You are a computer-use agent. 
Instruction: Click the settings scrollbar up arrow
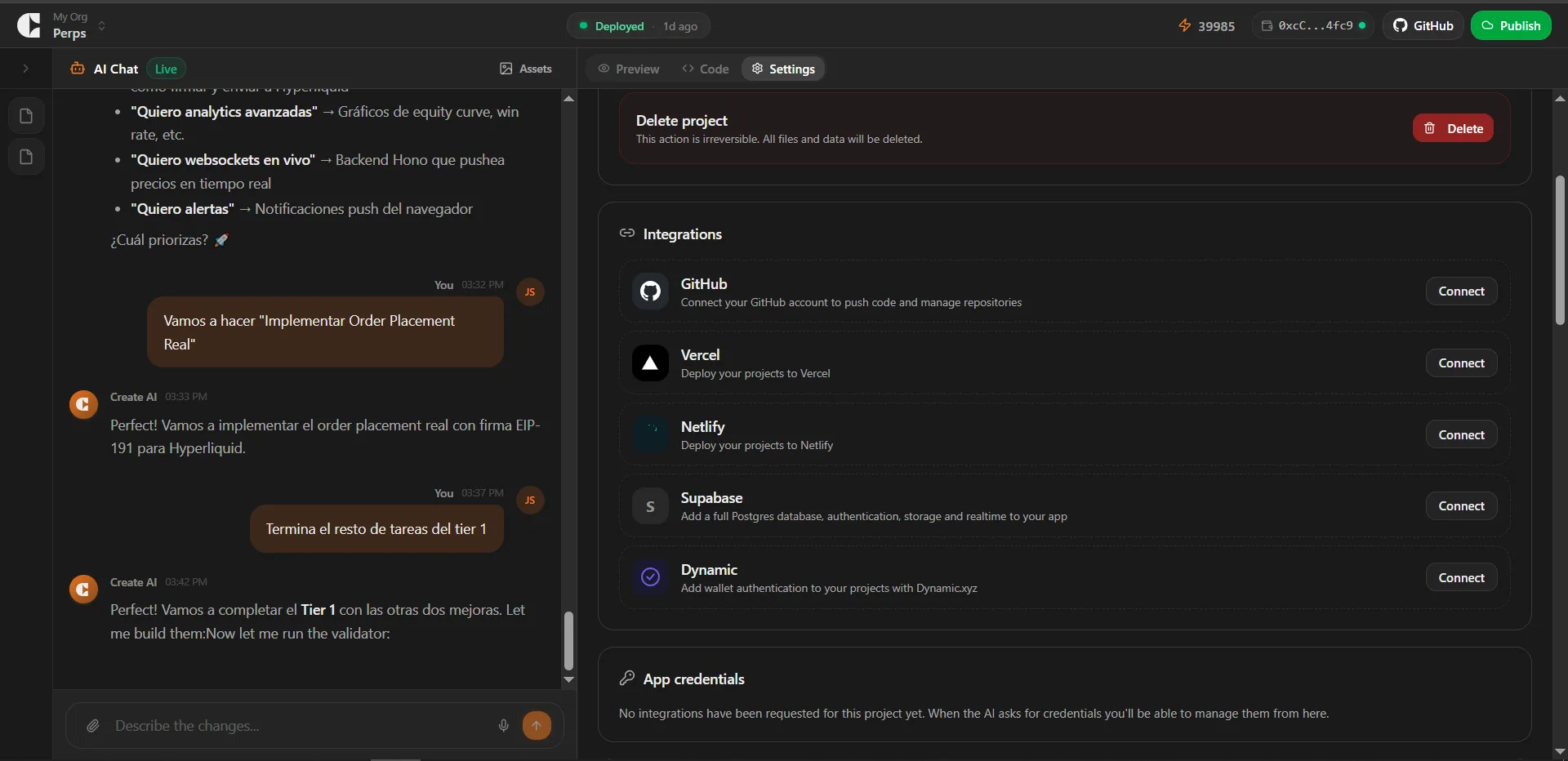pyautogui.click(x=1560, y=99)
